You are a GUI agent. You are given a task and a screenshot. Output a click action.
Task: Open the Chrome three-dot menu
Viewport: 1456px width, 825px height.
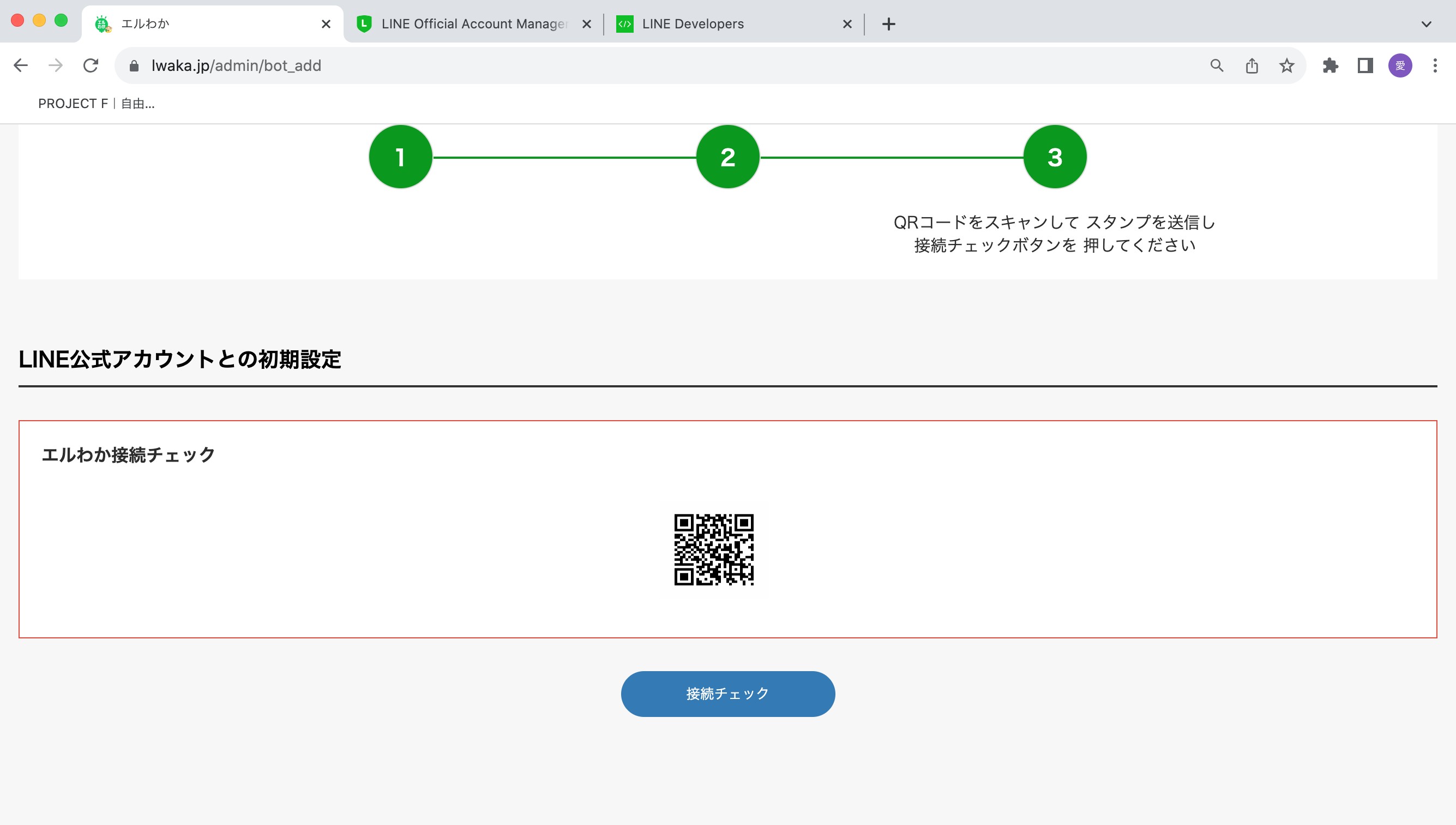coord(1435,65)
